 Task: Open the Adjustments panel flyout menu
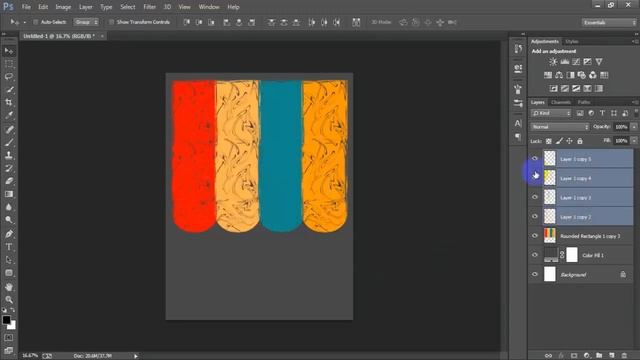click(635, 41)
